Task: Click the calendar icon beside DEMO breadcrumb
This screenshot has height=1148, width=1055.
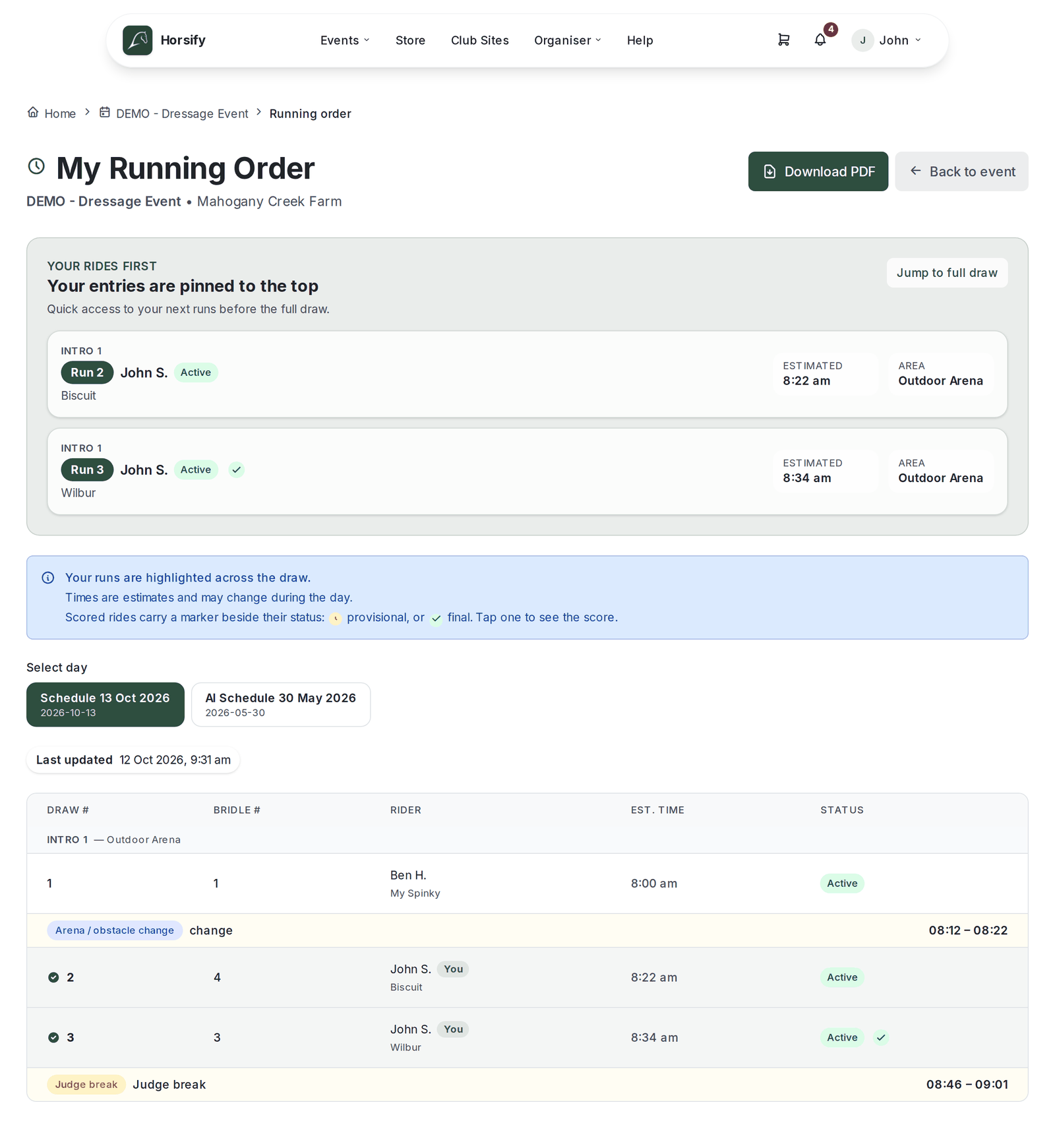Action: point(105,112)
